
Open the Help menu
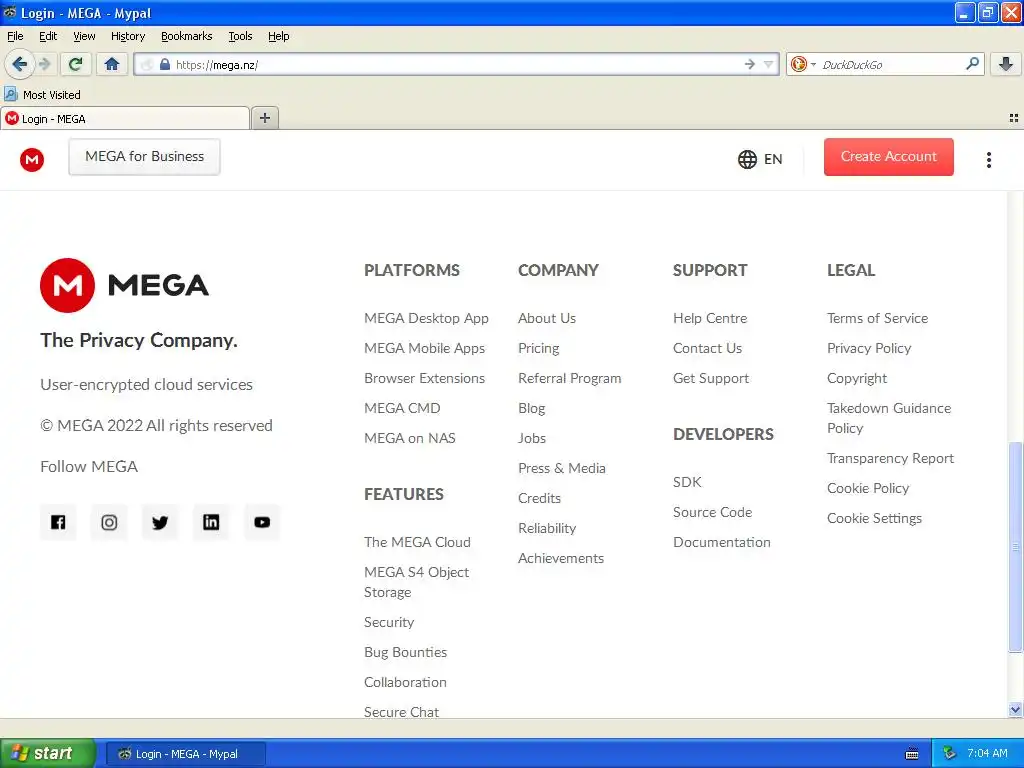point(278,36)
